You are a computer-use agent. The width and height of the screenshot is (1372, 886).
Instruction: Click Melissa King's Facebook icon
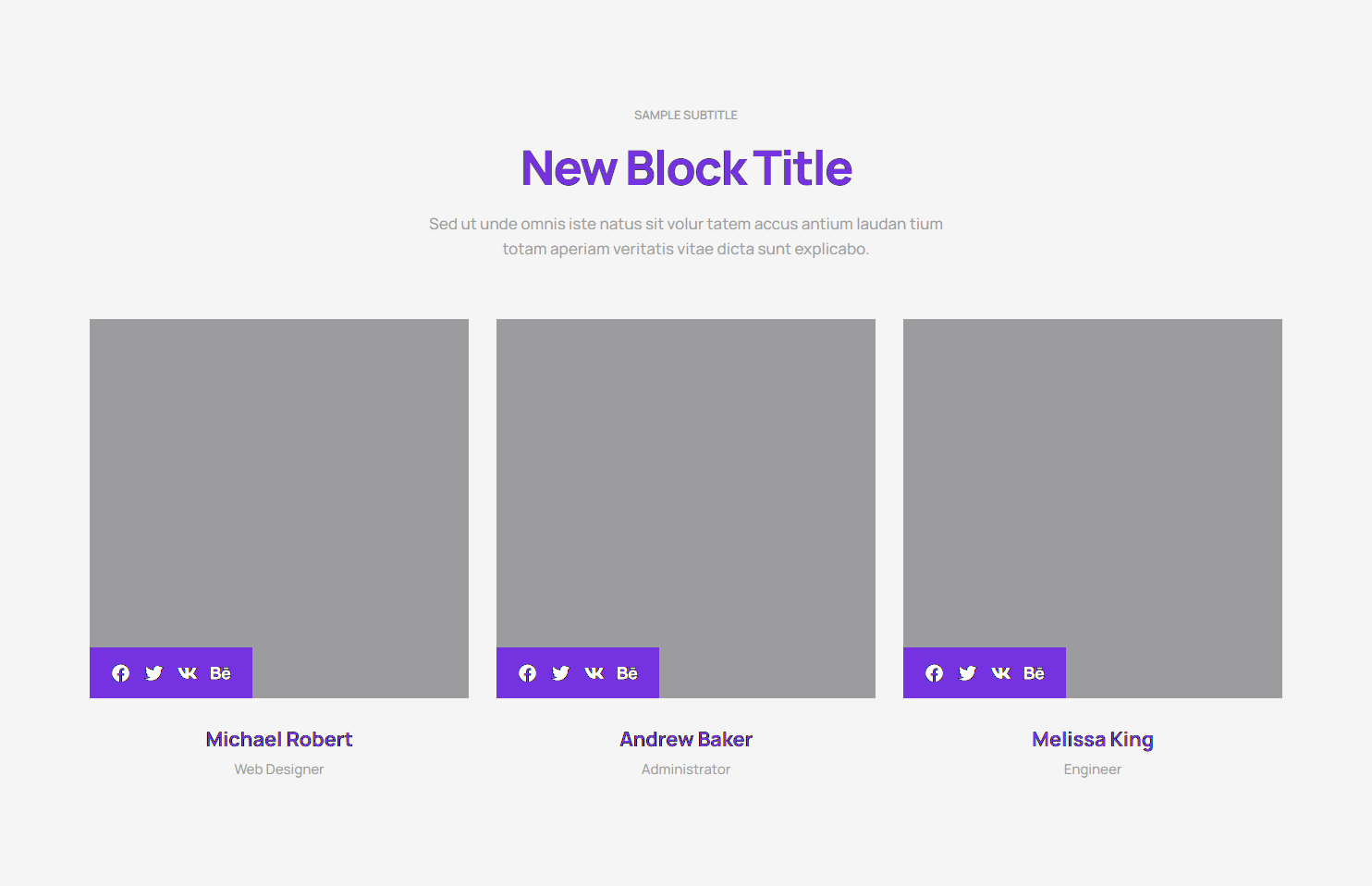(935, 673)
